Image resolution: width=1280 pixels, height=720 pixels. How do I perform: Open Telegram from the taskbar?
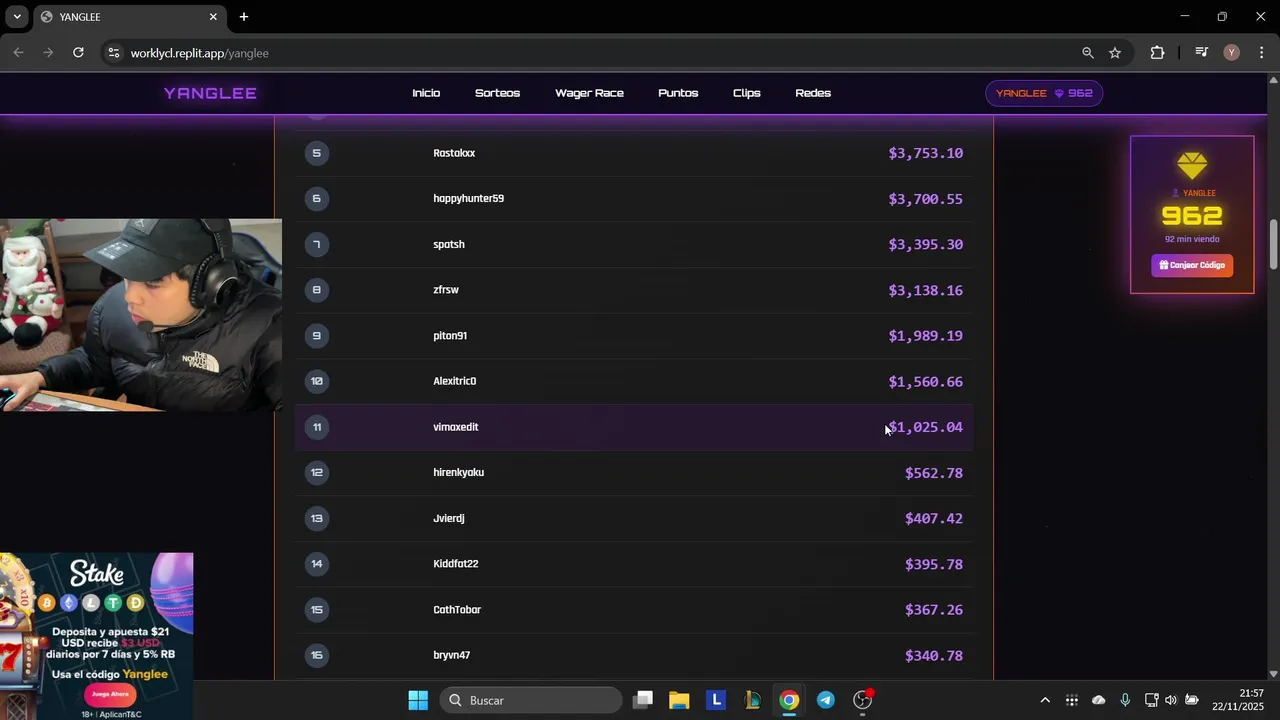coord(826,700)
